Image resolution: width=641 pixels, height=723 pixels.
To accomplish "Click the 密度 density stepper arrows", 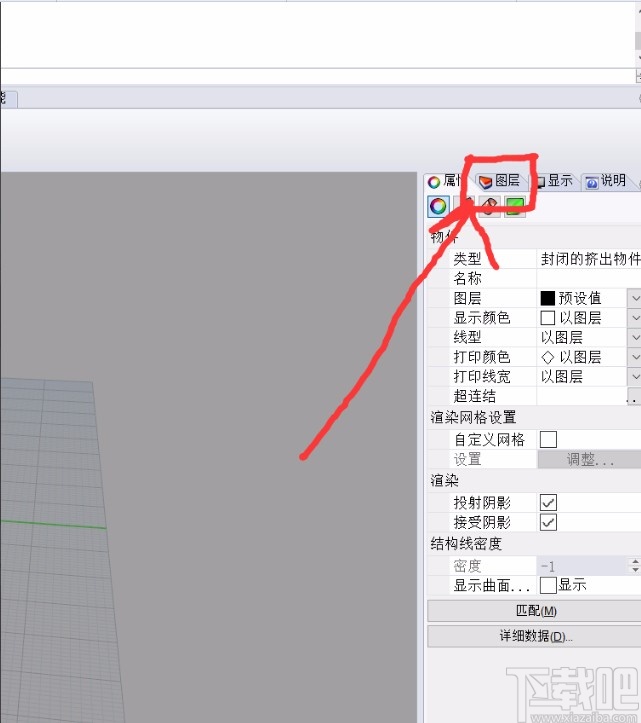I will (x=635, y=566).
